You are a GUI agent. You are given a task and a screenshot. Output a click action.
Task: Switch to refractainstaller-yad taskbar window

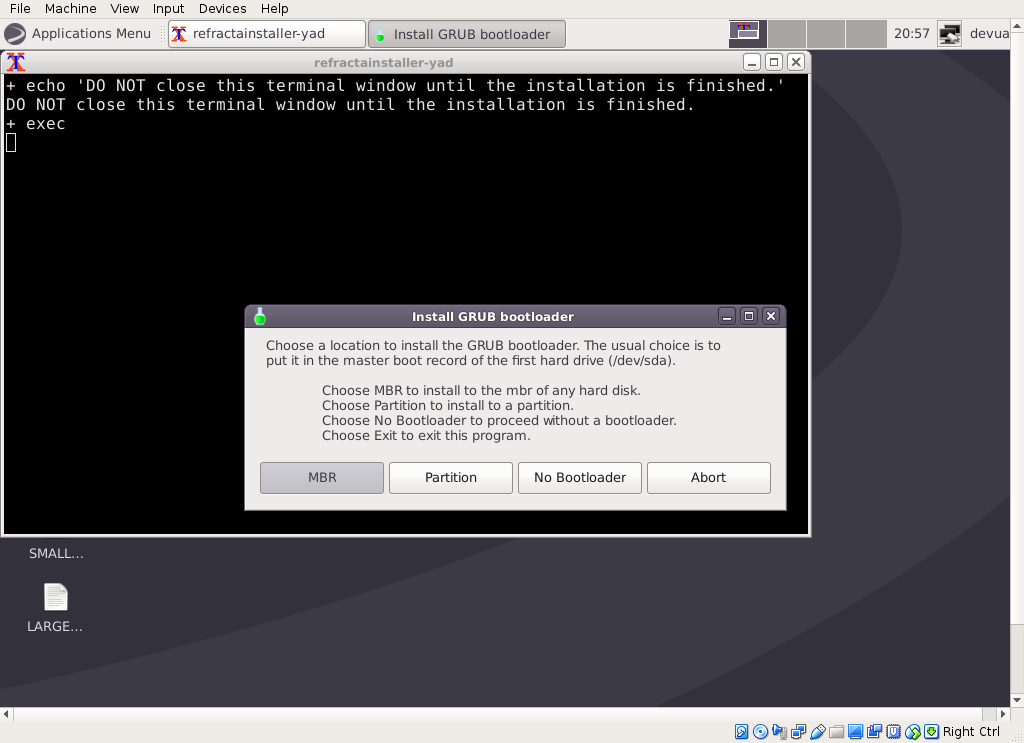point(266,34)
